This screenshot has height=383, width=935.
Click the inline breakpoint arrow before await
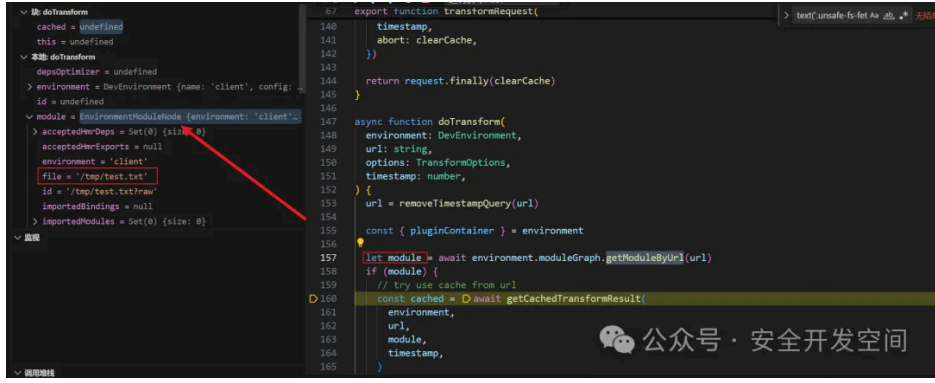point(466,298)
